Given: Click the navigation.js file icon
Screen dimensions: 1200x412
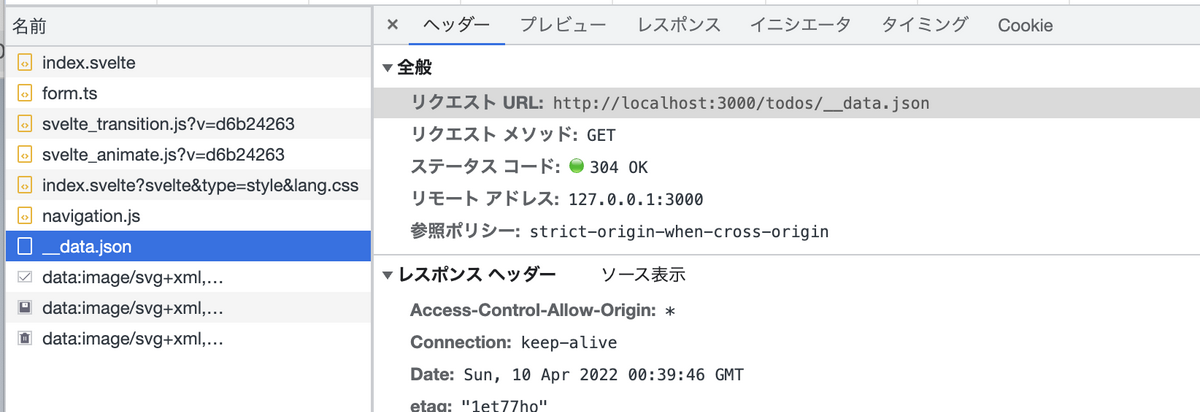Looking at the screenshot, I should (24, 216).
